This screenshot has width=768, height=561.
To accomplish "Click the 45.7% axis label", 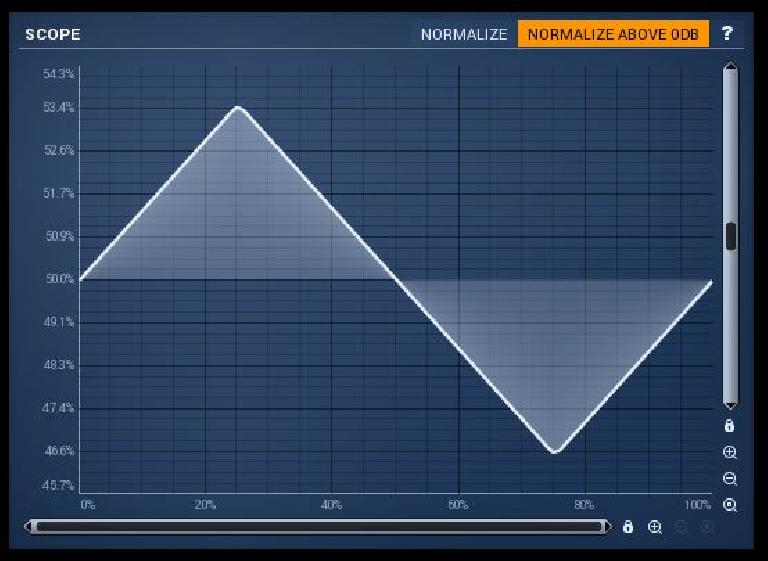I will coord(58,485).
